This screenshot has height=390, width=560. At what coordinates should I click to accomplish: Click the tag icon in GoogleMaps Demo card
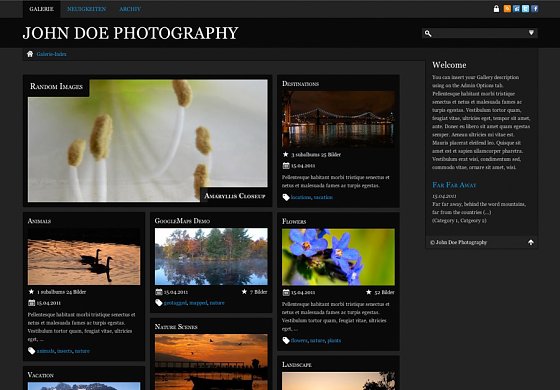159,303
